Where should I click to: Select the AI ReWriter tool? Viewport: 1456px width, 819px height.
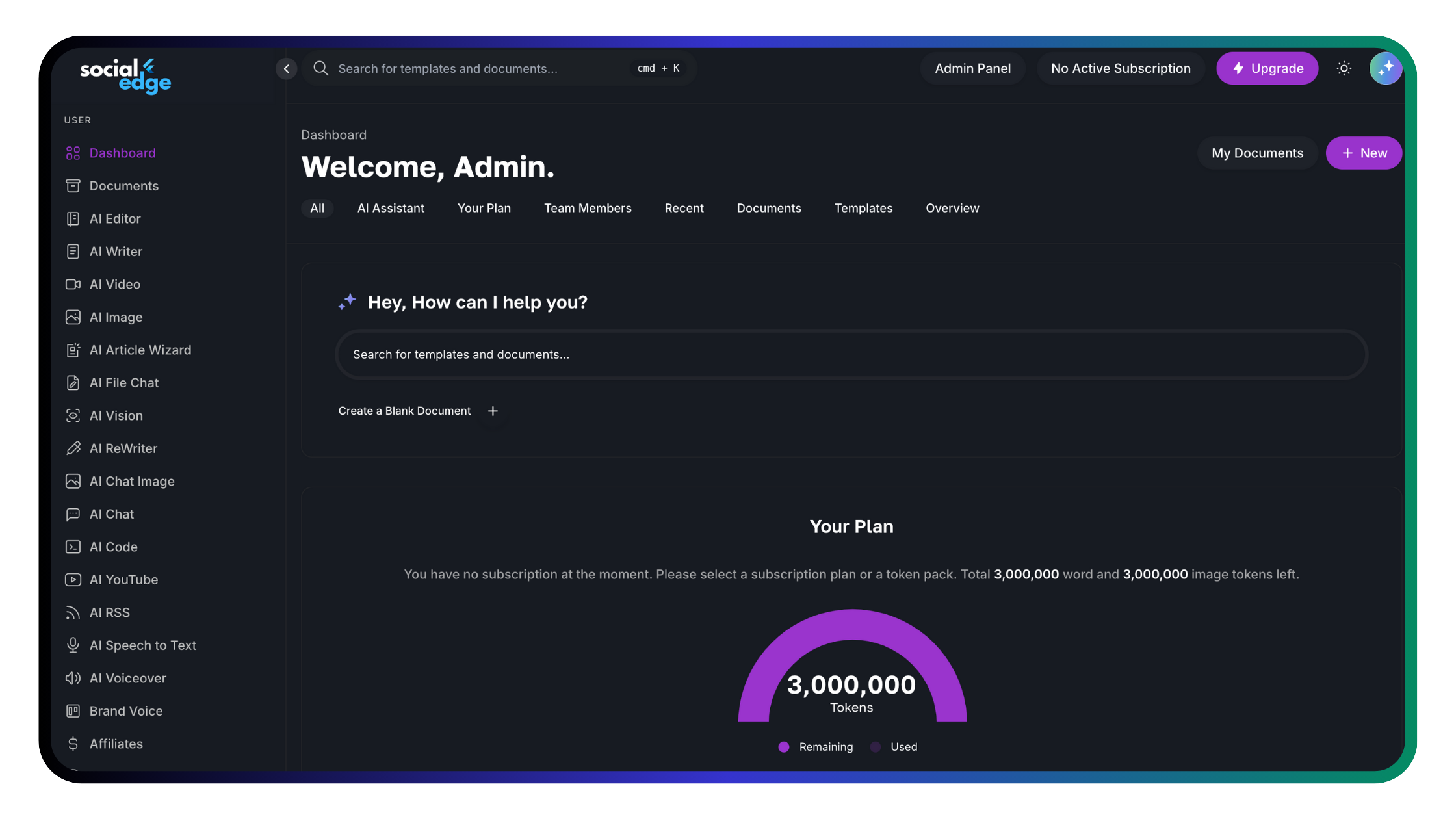(x=123, y=448)
